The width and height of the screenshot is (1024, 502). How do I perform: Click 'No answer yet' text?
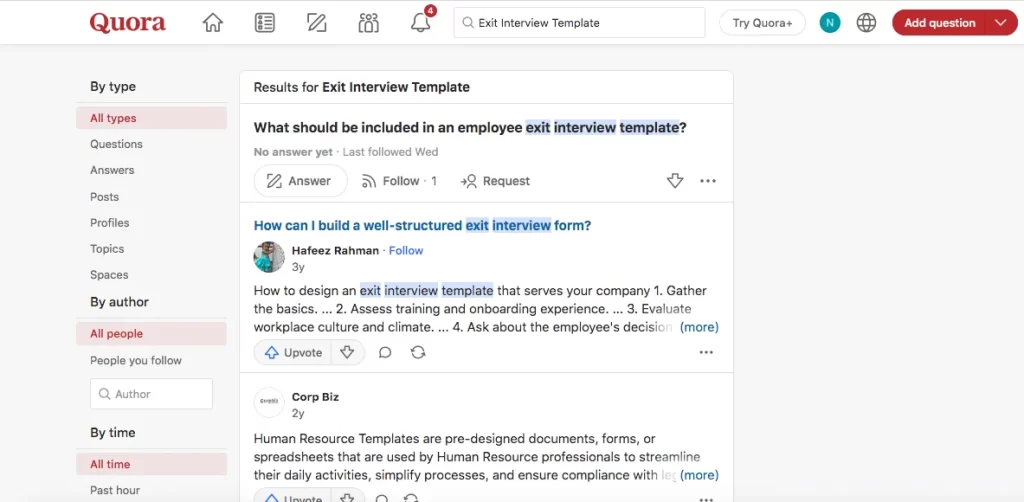click(x=293, y=152)
